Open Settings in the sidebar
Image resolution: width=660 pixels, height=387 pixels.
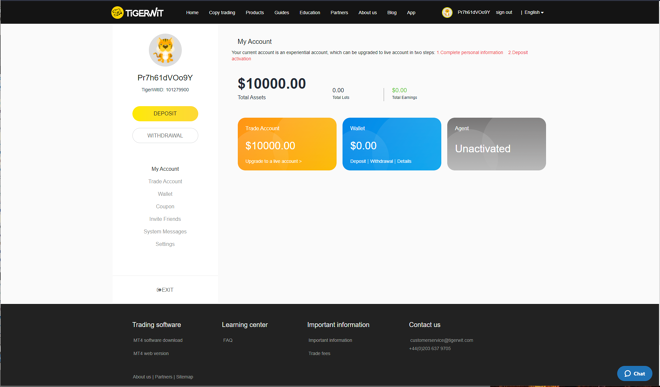pyautogui.click(x=165, y=244)
